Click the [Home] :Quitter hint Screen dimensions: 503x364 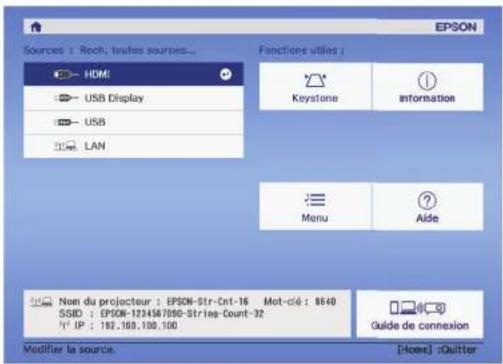coord(437,349)
